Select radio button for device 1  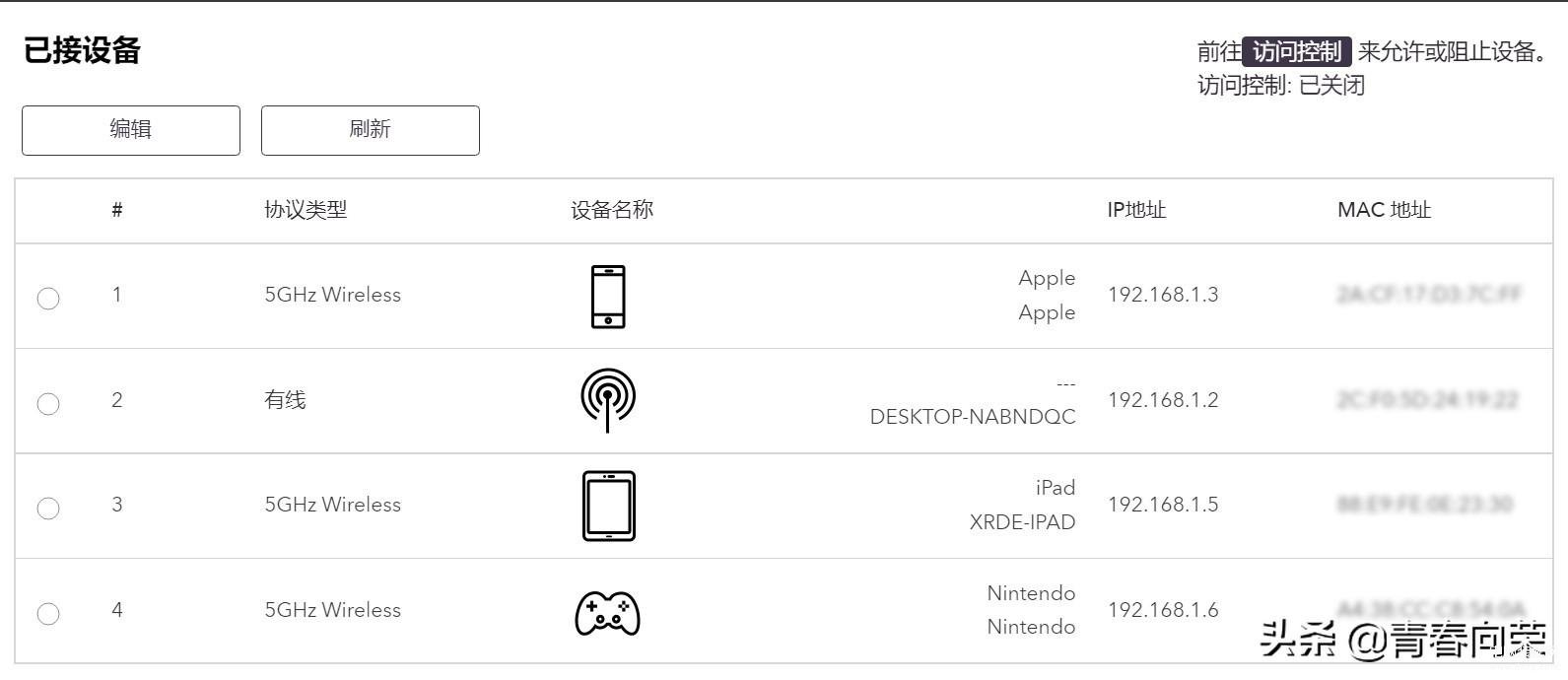48,298
